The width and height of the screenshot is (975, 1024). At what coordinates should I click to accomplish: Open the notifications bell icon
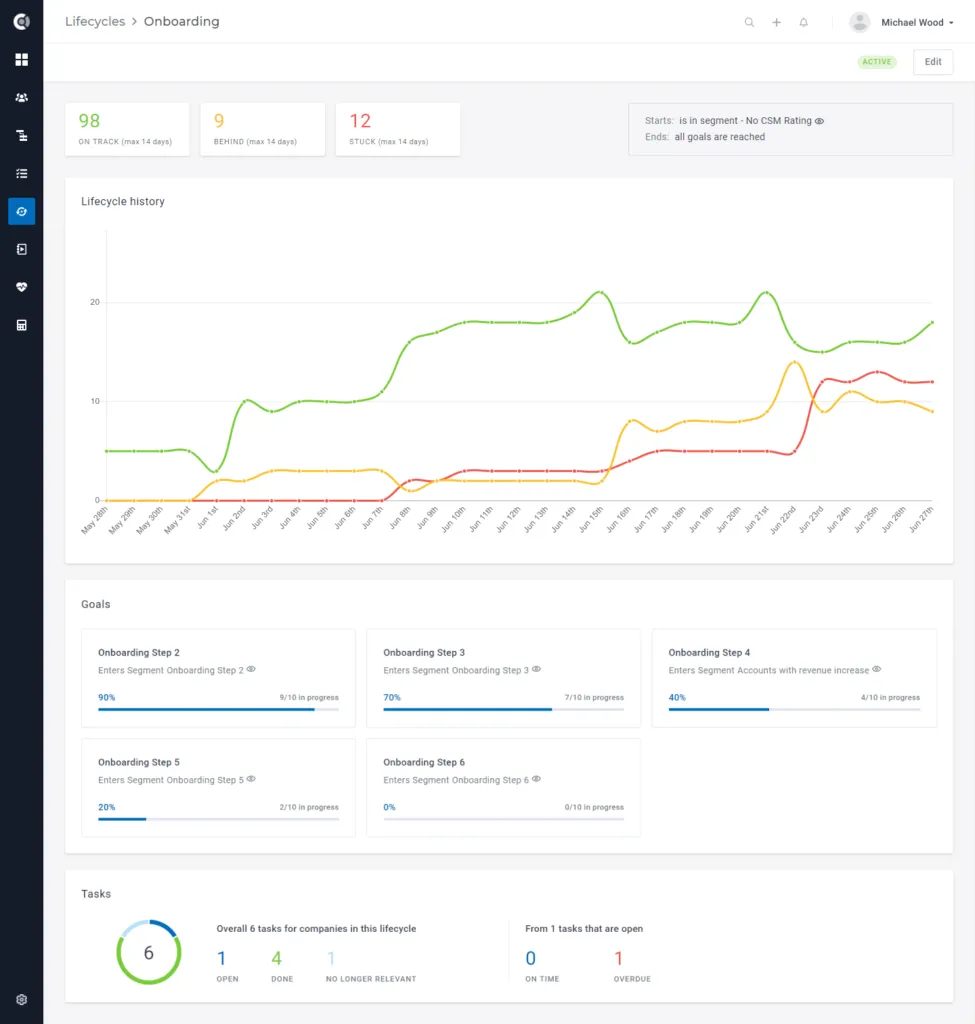click(x=804, y=22)
